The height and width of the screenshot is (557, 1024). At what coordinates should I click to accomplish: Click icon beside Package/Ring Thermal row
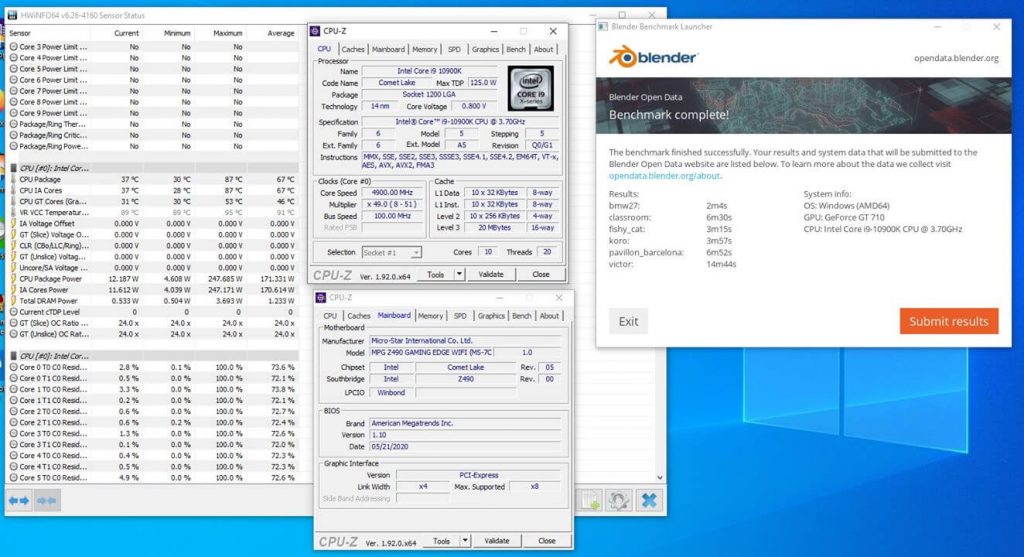point(14,124)
